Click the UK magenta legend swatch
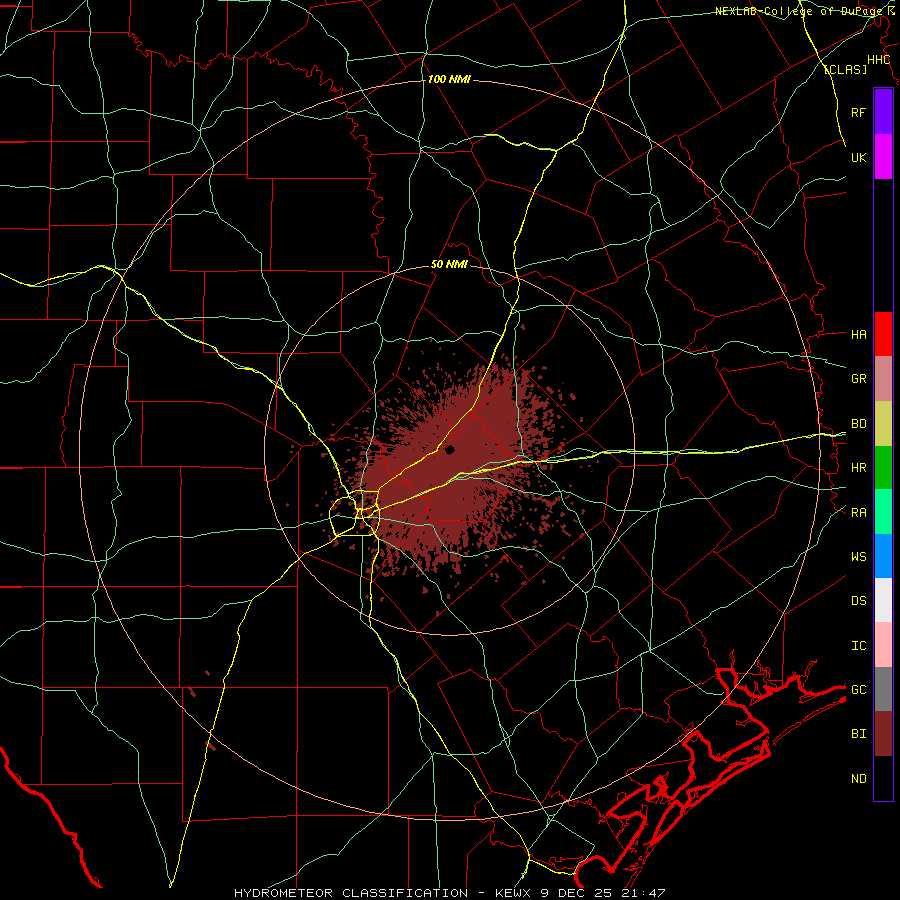 pyautogui.click(x=883, y=157)
